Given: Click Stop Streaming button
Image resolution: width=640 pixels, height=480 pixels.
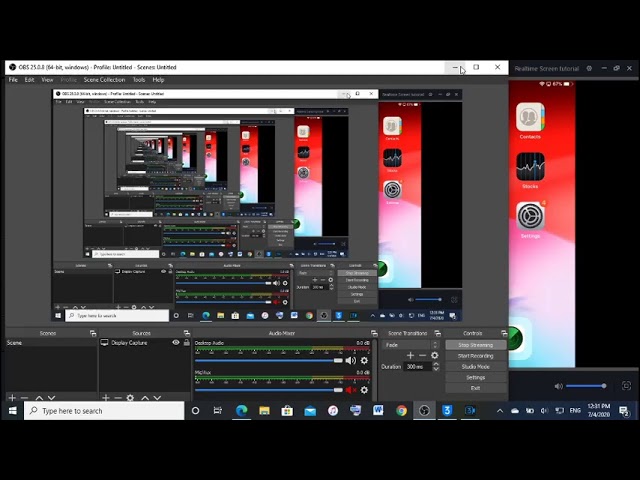Looking at the screenshot, I should 476,345.
